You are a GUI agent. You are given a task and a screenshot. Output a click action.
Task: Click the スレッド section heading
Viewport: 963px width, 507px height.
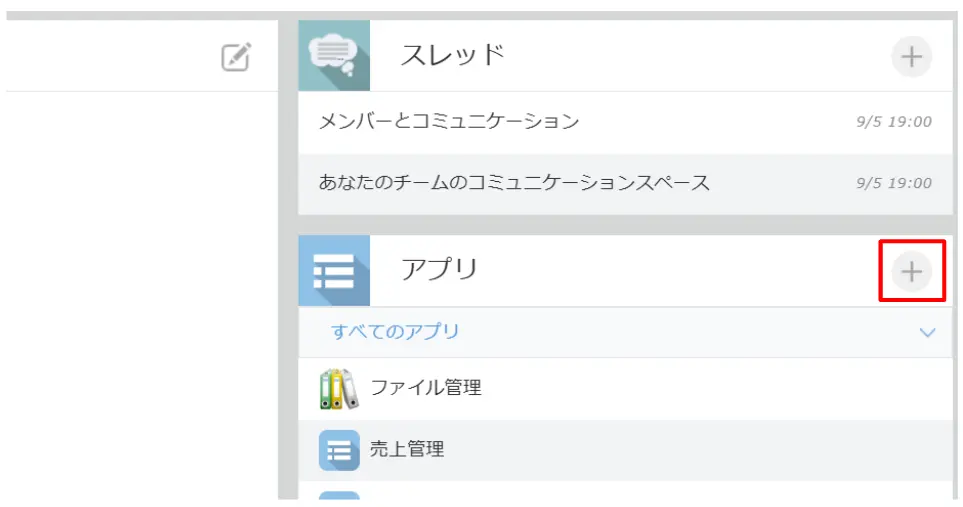452,56
